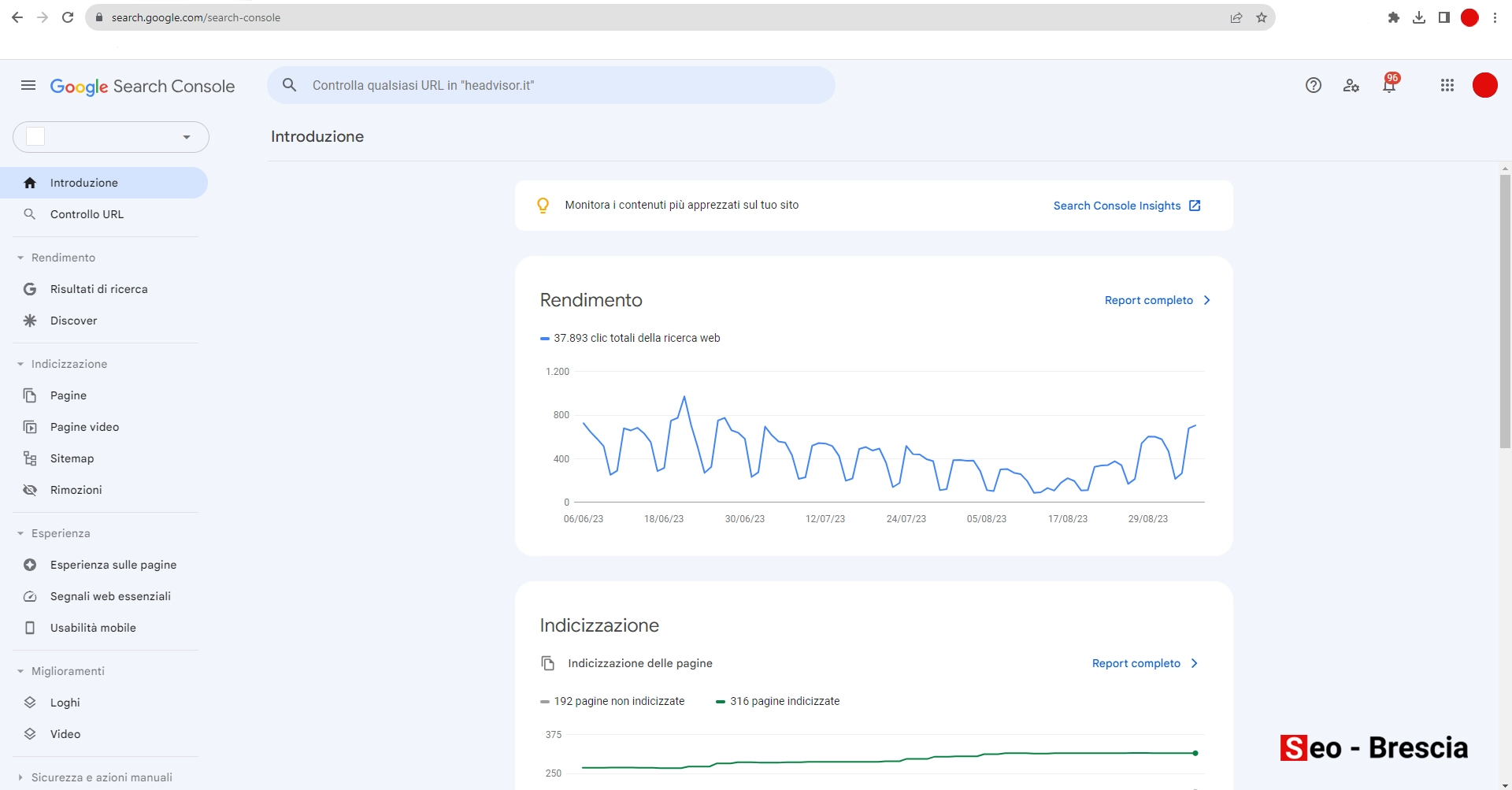Image resolution: width=1512 pixels, height=790 pixels.
Task: Open the Help icon
Action: tap(1313, 85)
